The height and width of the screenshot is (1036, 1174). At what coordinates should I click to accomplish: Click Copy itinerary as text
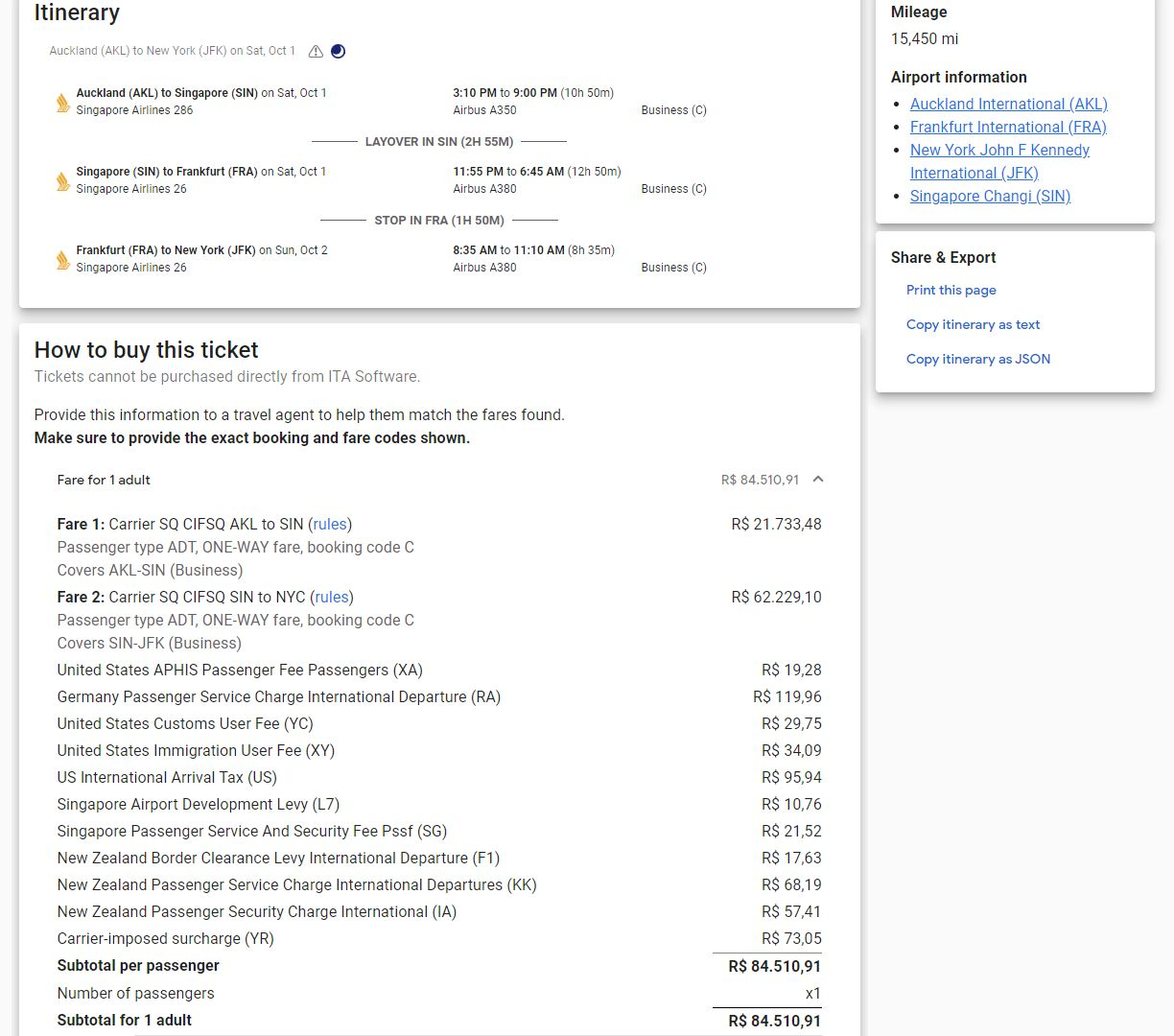pos(973,324)
